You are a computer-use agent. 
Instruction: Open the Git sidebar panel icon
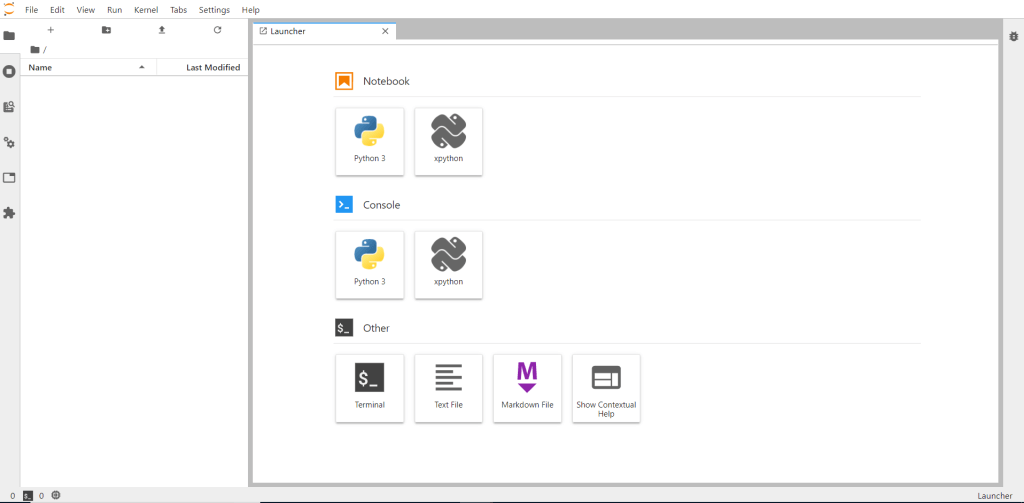(x=9, y=107)
